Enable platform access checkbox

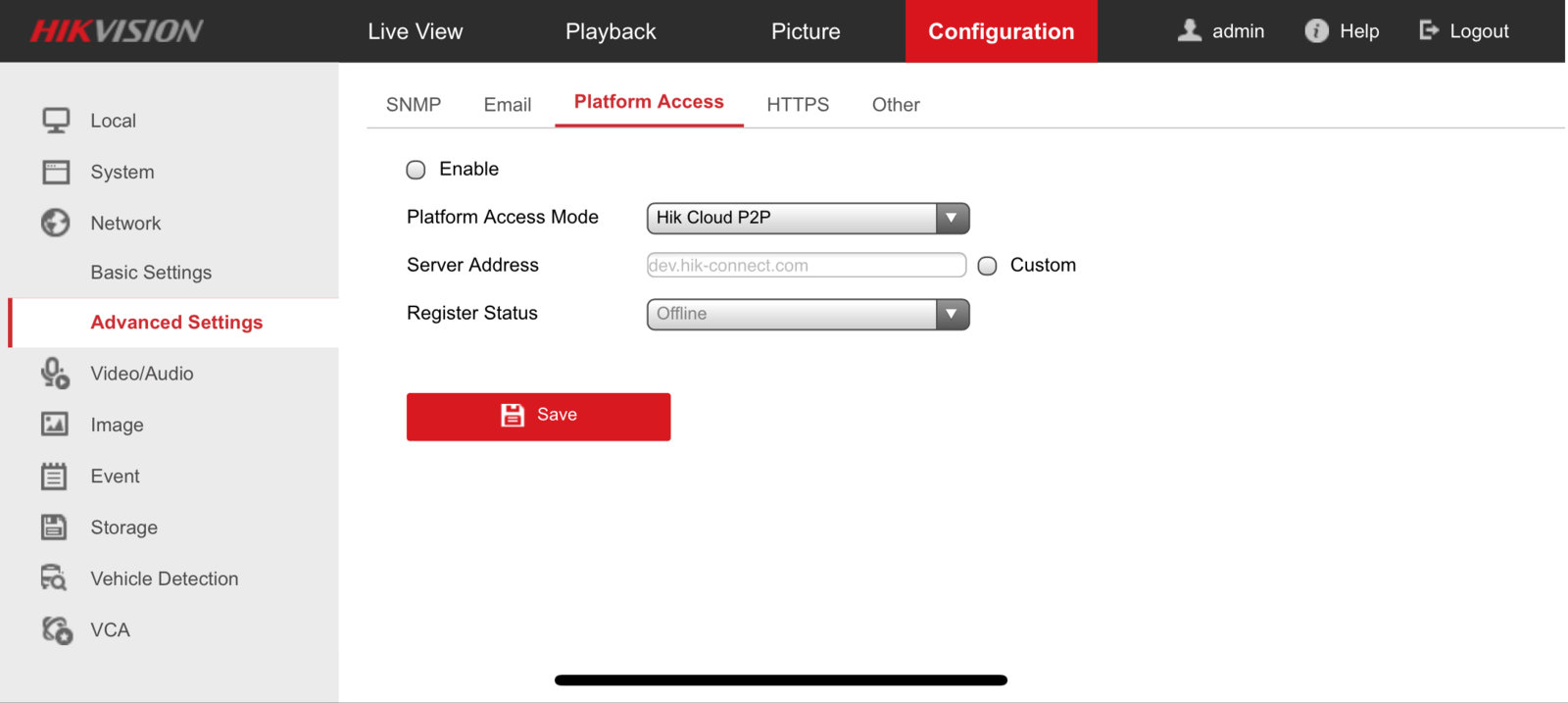pos(416,170)
